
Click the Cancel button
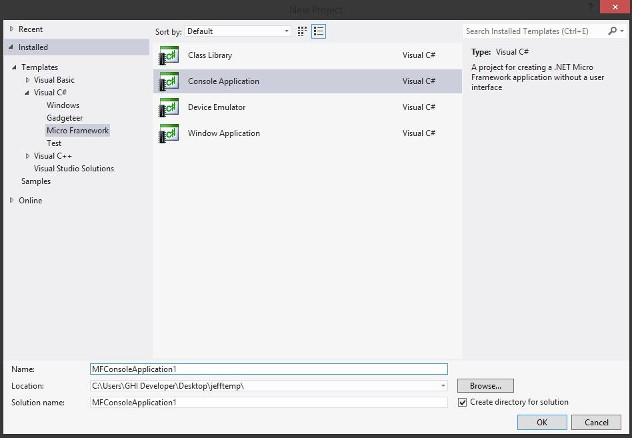(596, 422)
